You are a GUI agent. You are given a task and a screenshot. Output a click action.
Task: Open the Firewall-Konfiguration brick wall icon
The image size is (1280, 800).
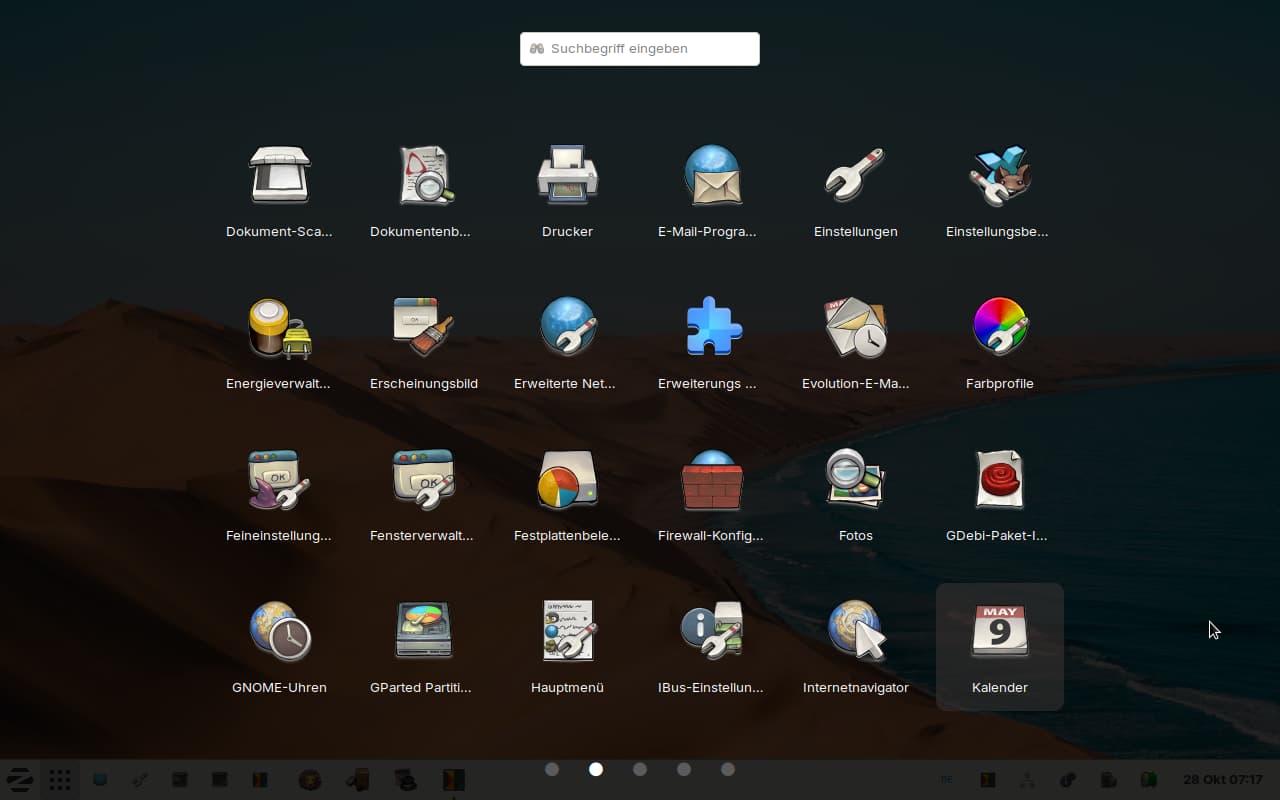(711, 480)
